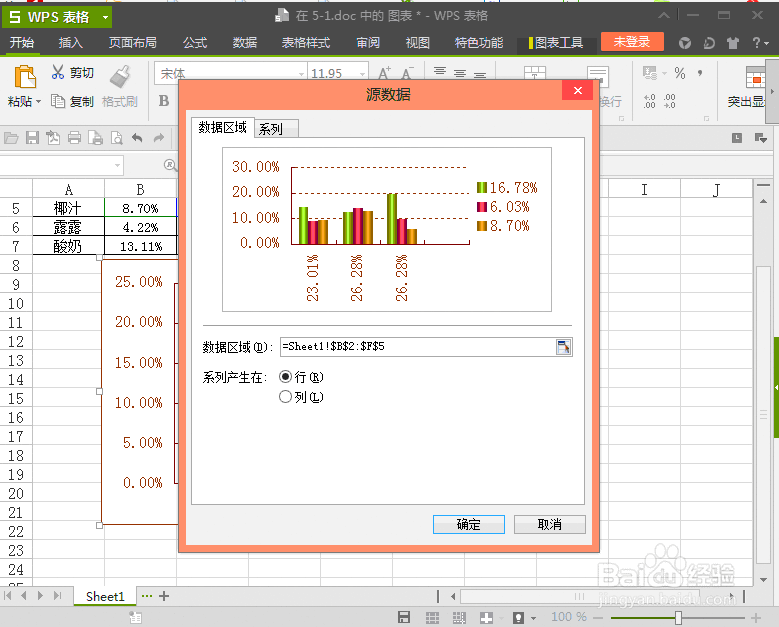Click the Merge cells icon in ribbon
This screenshot has width=779, height=627.
pyautogui.click(x=535, y=74)
